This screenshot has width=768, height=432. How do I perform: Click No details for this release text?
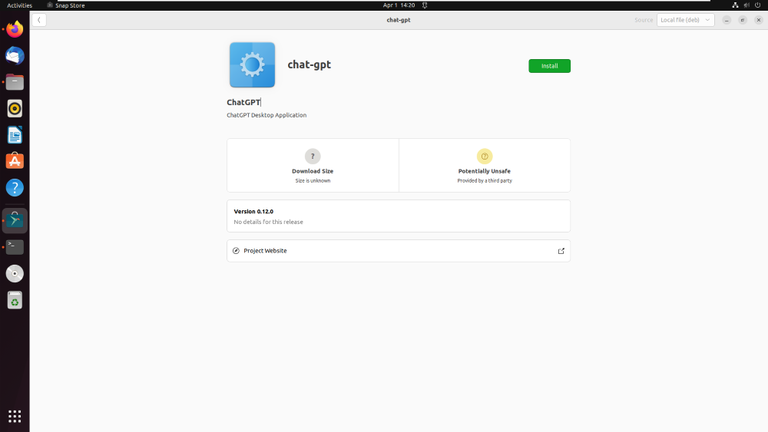[x=268, y=222]
